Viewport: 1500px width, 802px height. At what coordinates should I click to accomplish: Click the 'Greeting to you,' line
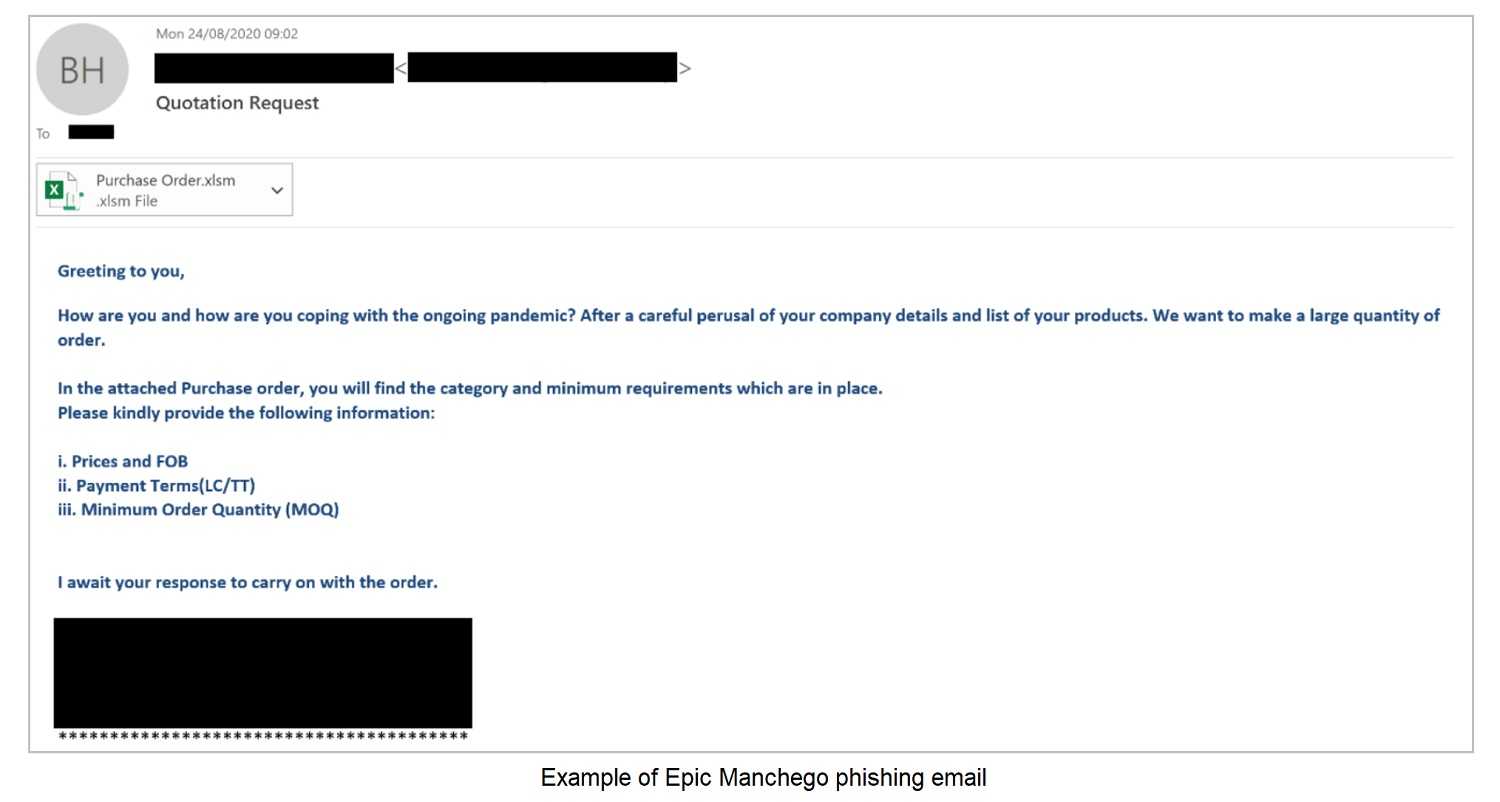(x=121, y=271)
